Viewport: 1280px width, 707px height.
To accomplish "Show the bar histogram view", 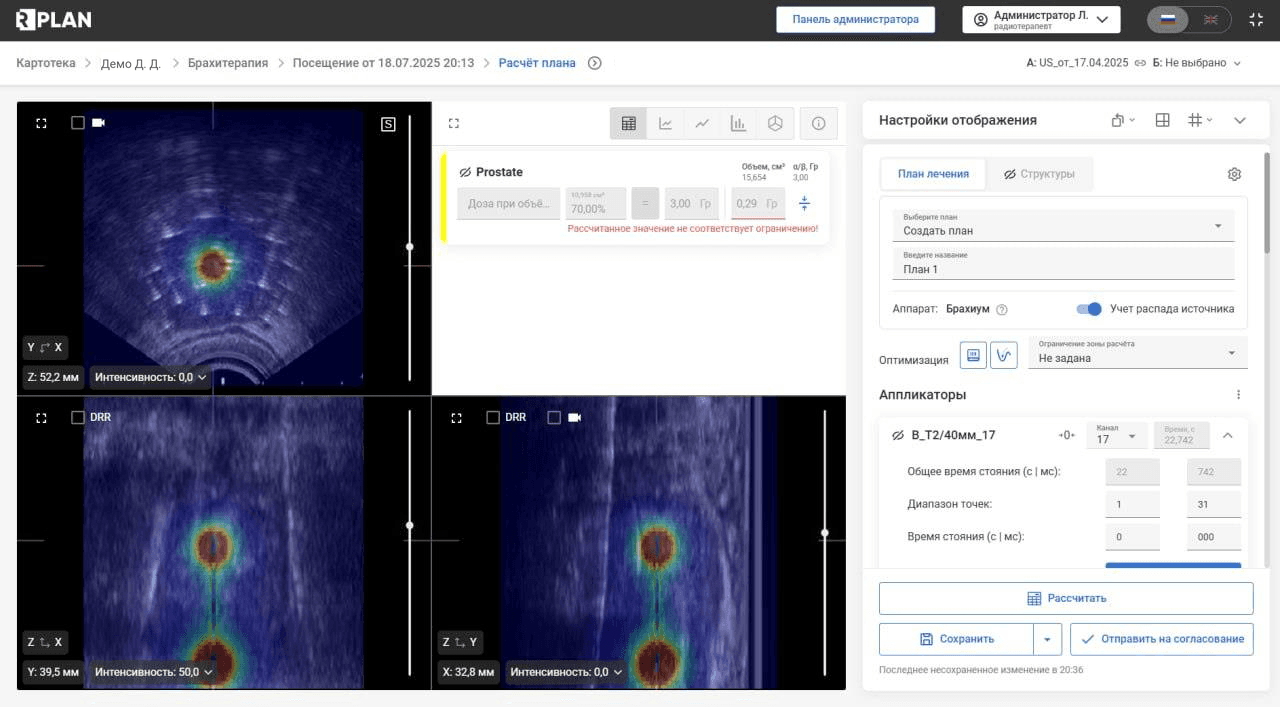I will (738, 123).
